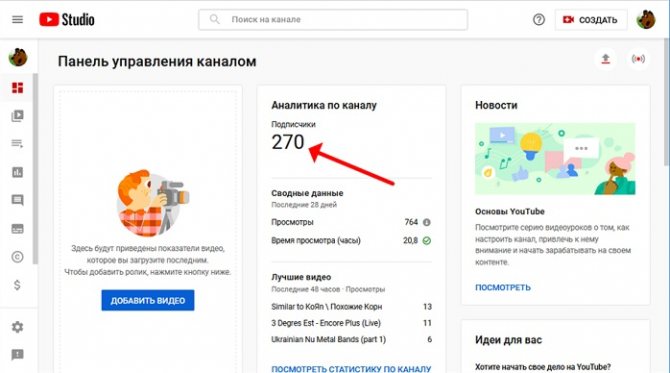Click channel avatar in left sidebar
This screenshot has height=373, width=670.
click(18, 57)
